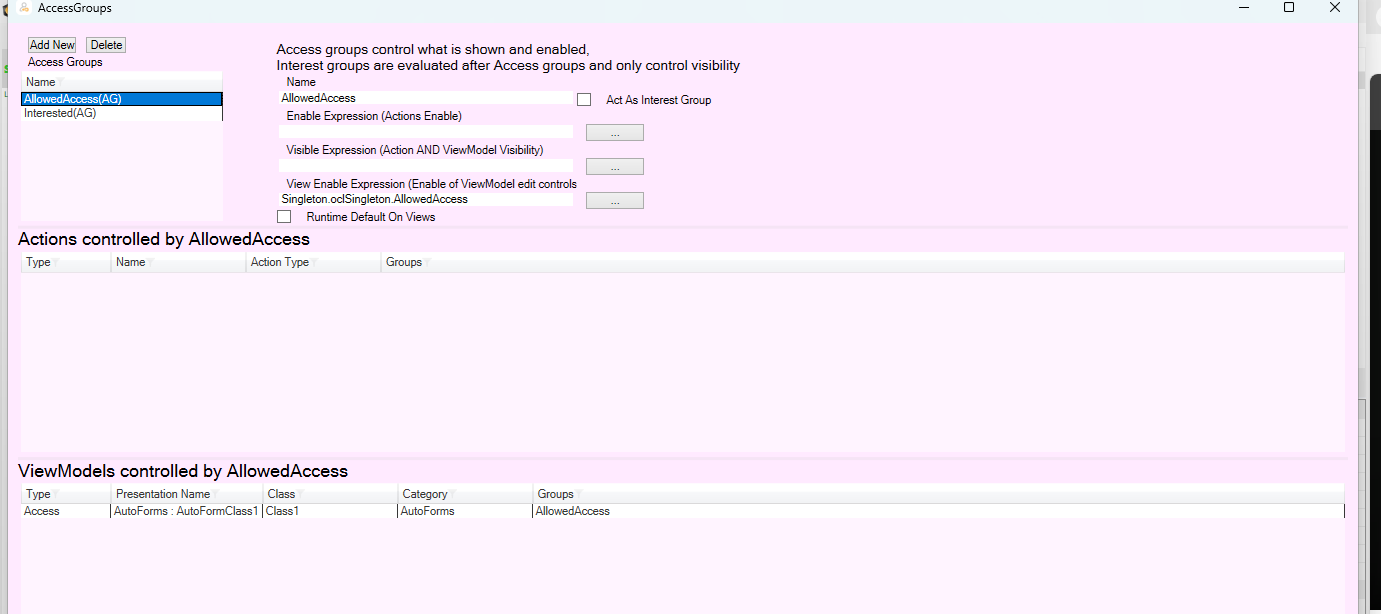Image resolution: width=1381 pixels, height=614 pixels.
Task: Select the Class1 cell
Action: [330, 511]
